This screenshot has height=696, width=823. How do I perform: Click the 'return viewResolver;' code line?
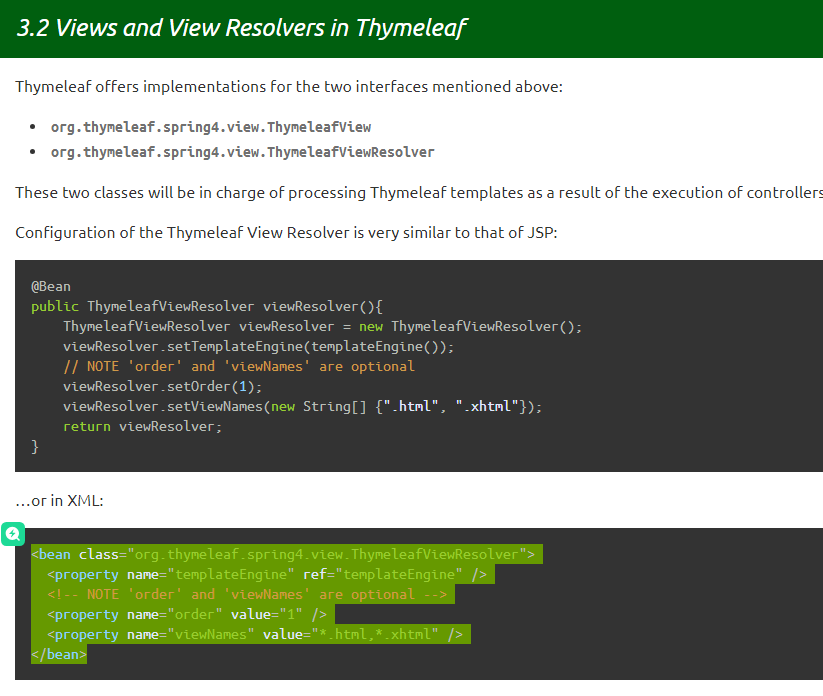coord(142,426)
